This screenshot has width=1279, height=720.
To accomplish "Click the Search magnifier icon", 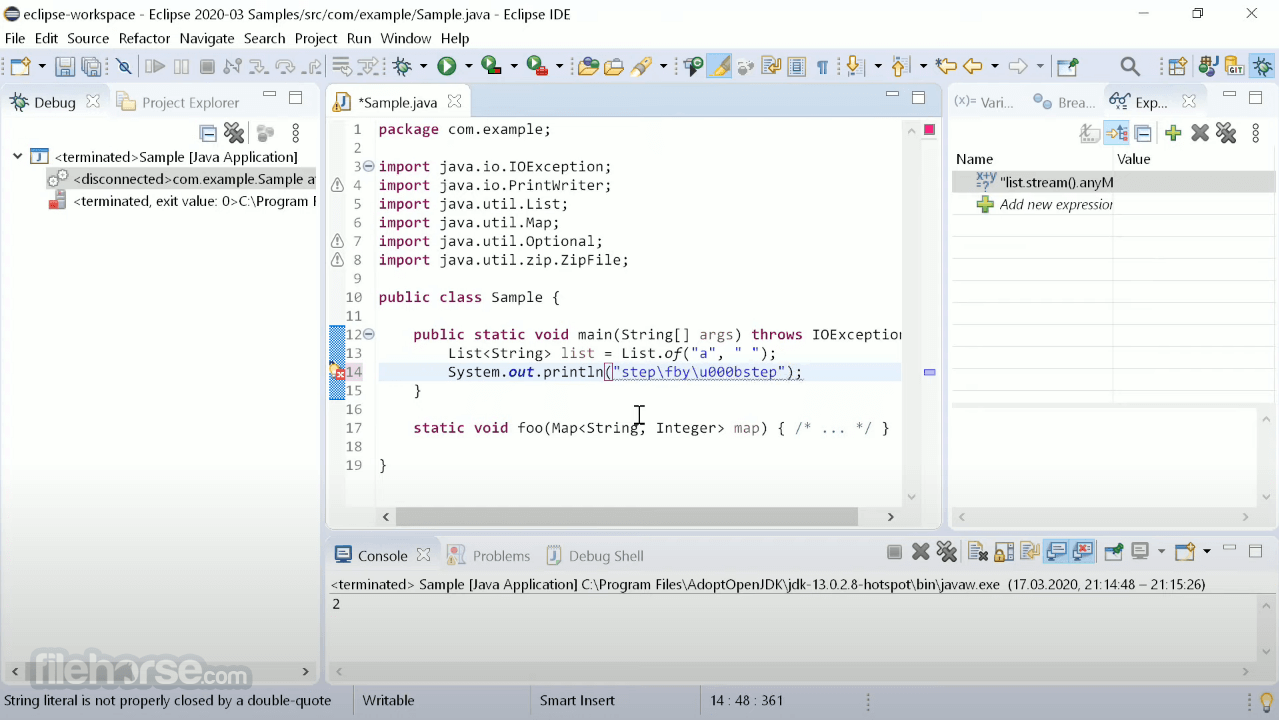I will pyautogui.click(x=1130, y=67).
